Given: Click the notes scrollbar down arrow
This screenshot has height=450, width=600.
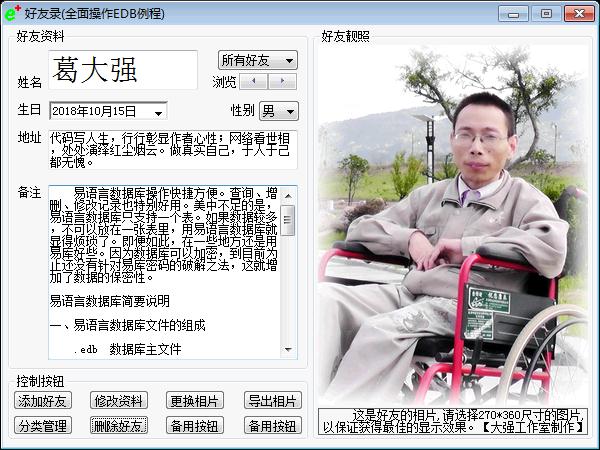Looking at the screenshot, I should [288, 351].
